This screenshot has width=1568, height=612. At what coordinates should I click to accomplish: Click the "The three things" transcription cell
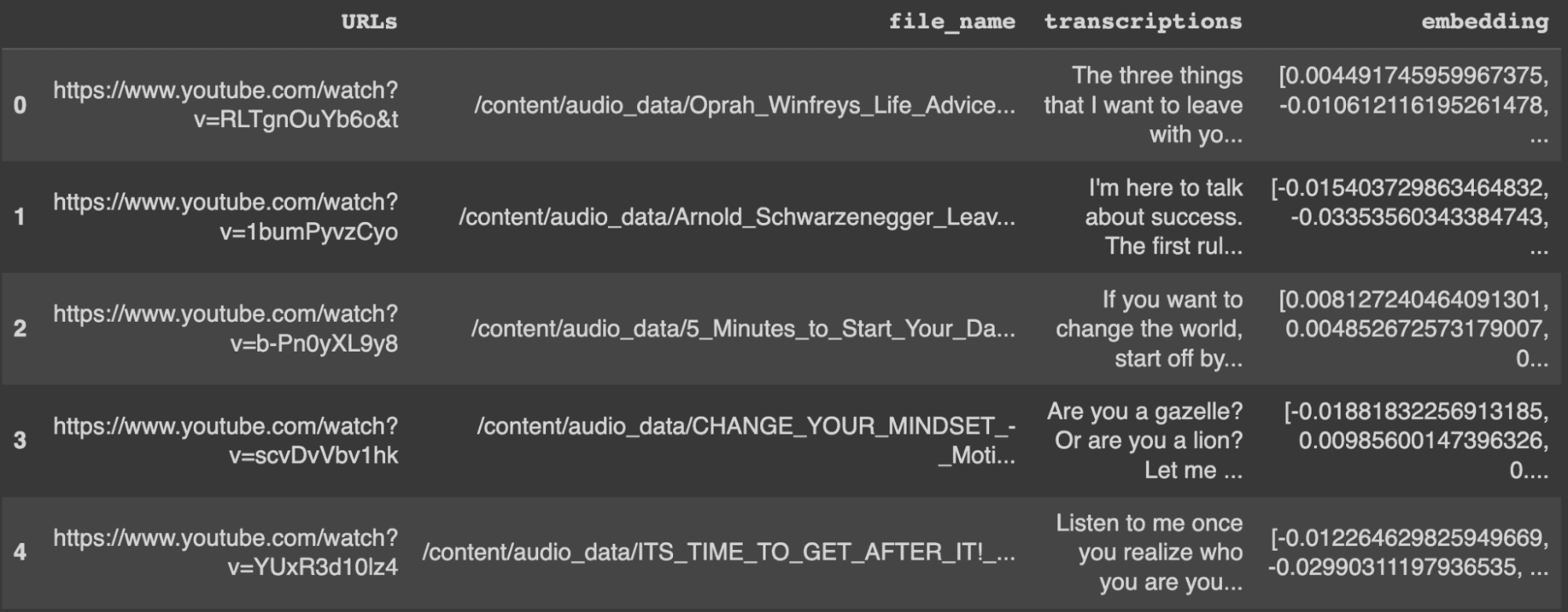(x=1144, y=105)
